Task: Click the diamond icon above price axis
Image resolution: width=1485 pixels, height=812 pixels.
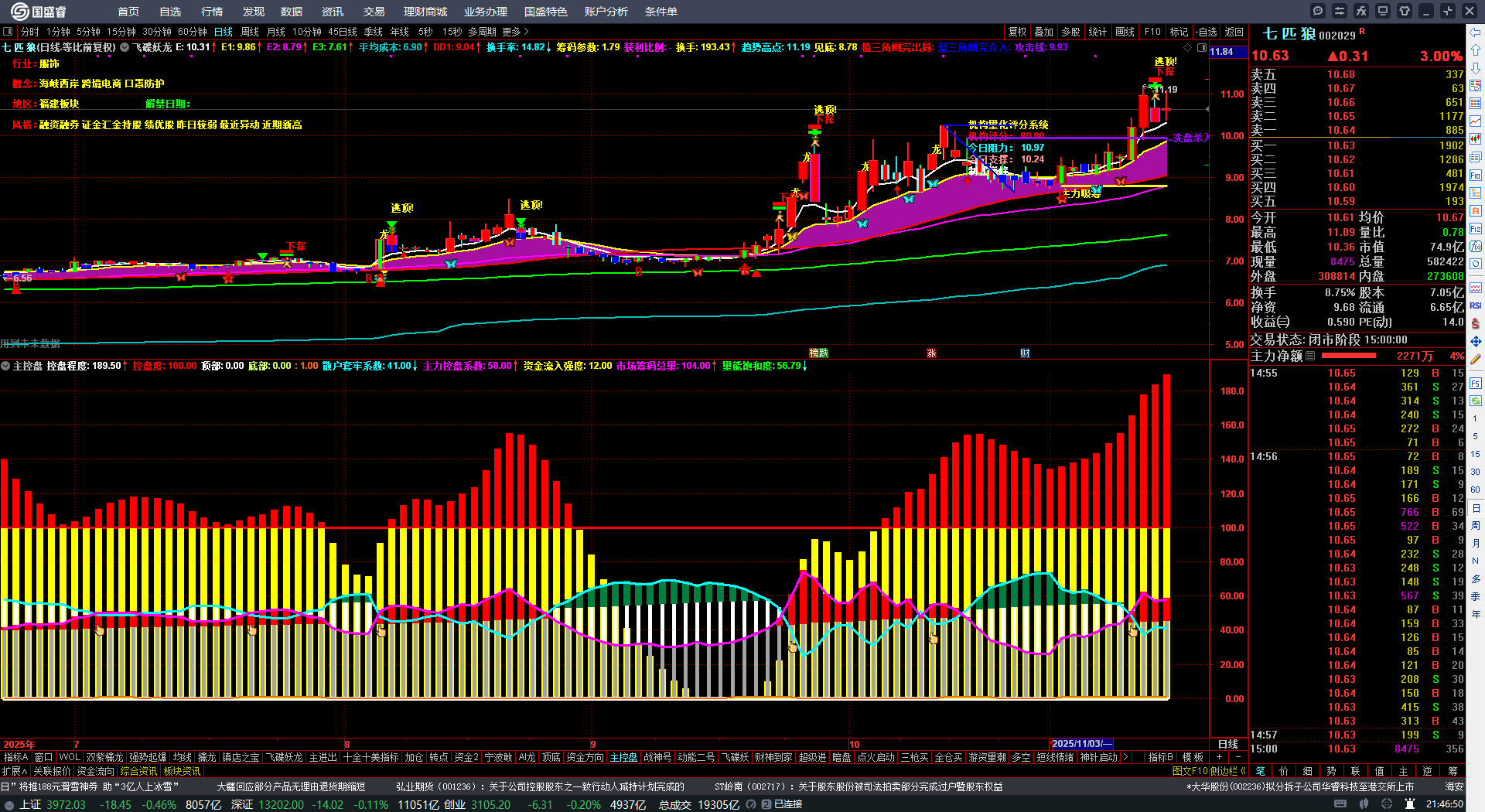Action: coord(1188,47)
